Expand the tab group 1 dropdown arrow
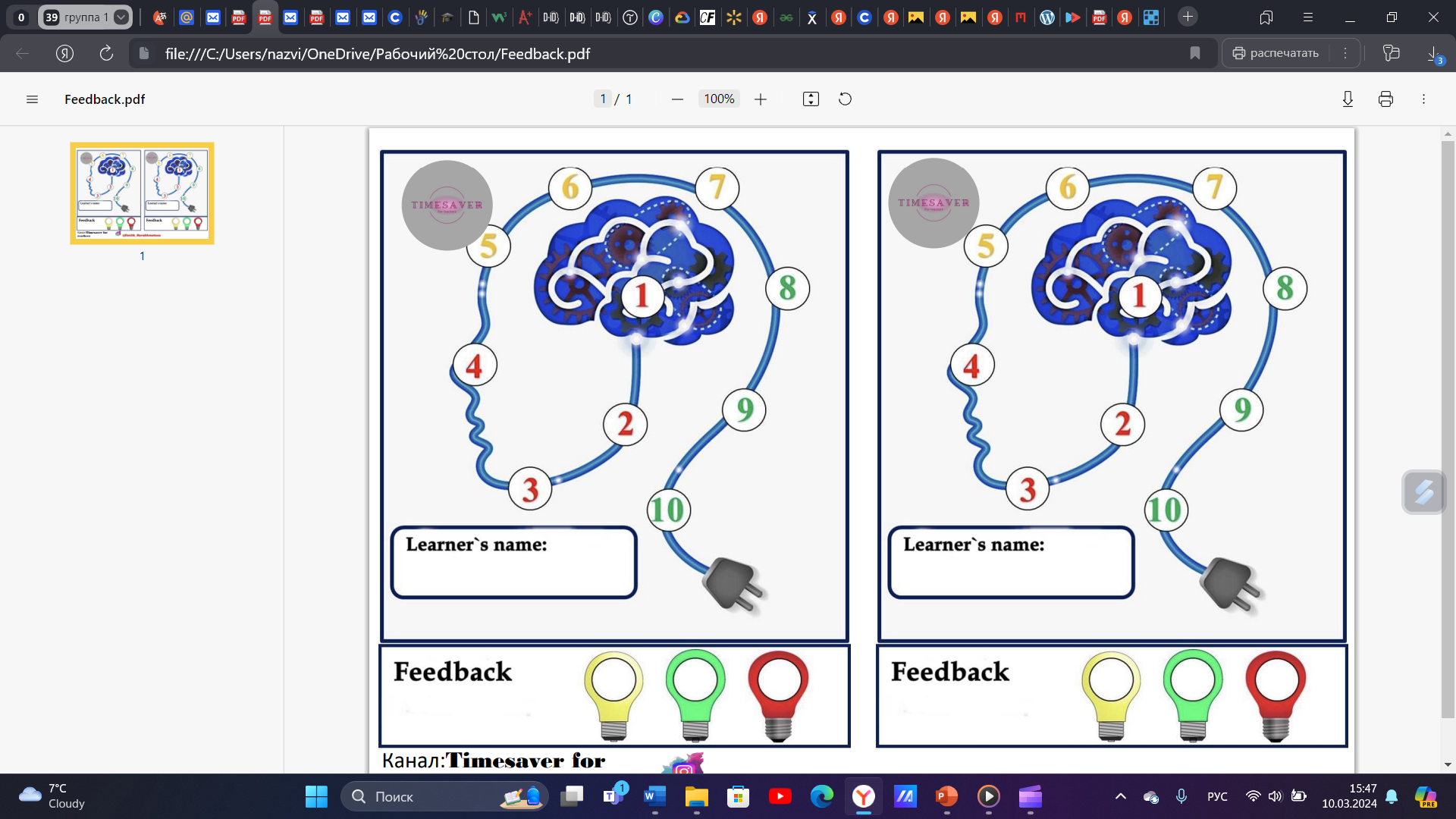This screenshot has width=1456, height=819. (121, 17)
